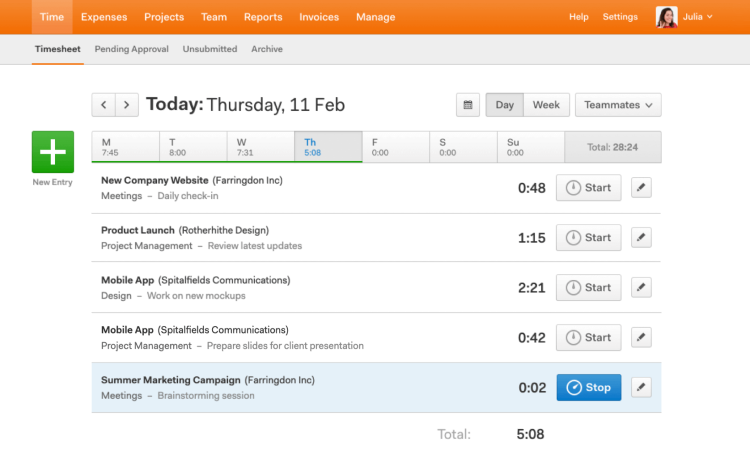The width and height of the screenshot is (750, 454).
Task: Open the Invoices section
Action: coord(319,17)
